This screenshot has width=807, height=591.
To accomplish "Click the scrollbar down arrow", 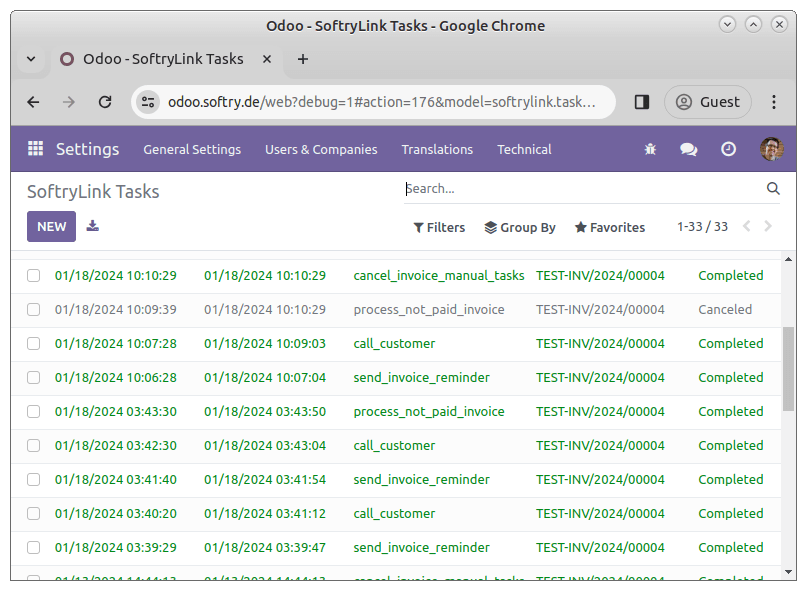I will [788, 571].
